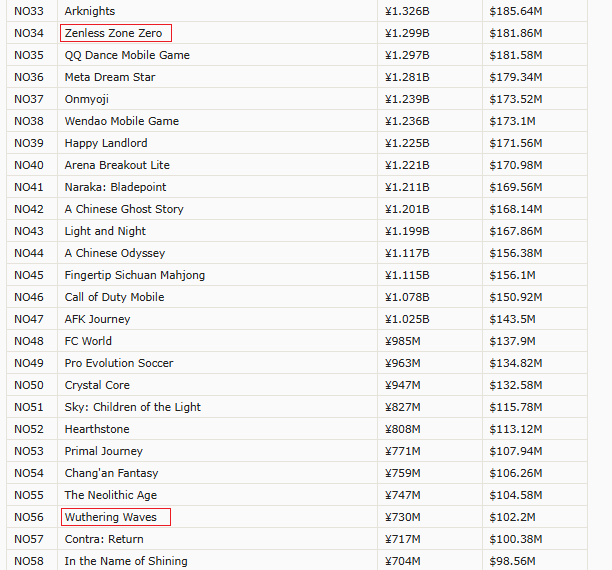Click the ¥1.199B value

tap(407, 231)
